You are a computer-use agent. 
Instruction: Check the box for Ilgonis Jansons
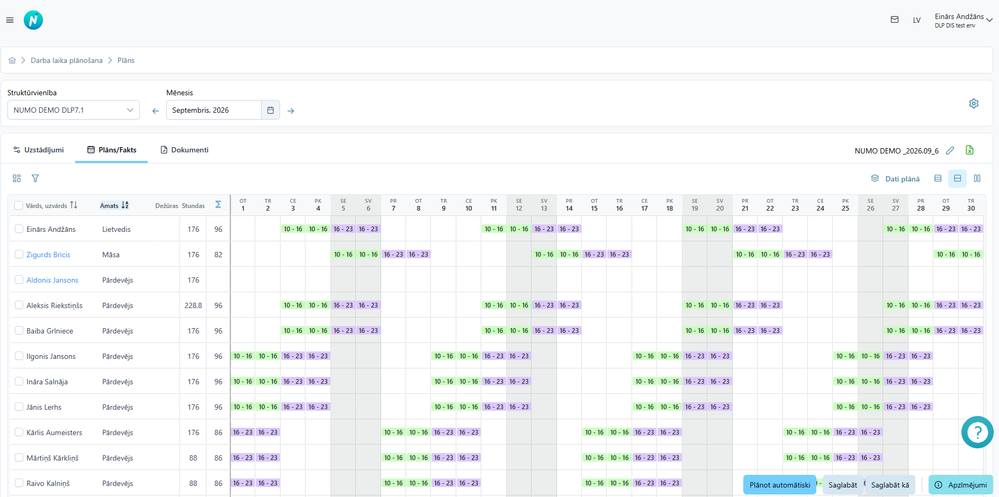click(18, 356)
